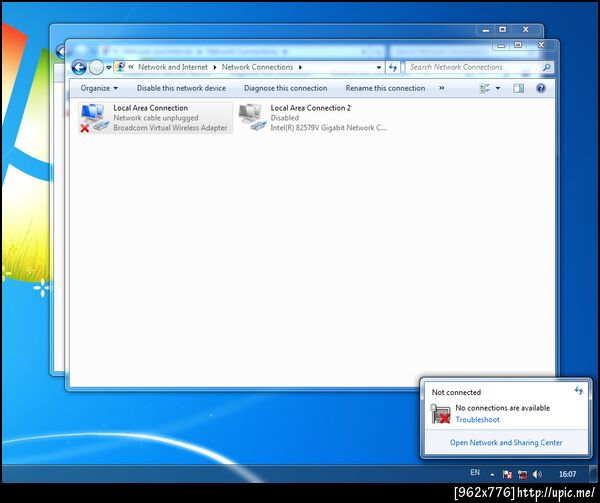The image size is (600, 503).
Task: Click the Network cable unplugged status text
Action: pyautogui.click(x=156, y=118)
